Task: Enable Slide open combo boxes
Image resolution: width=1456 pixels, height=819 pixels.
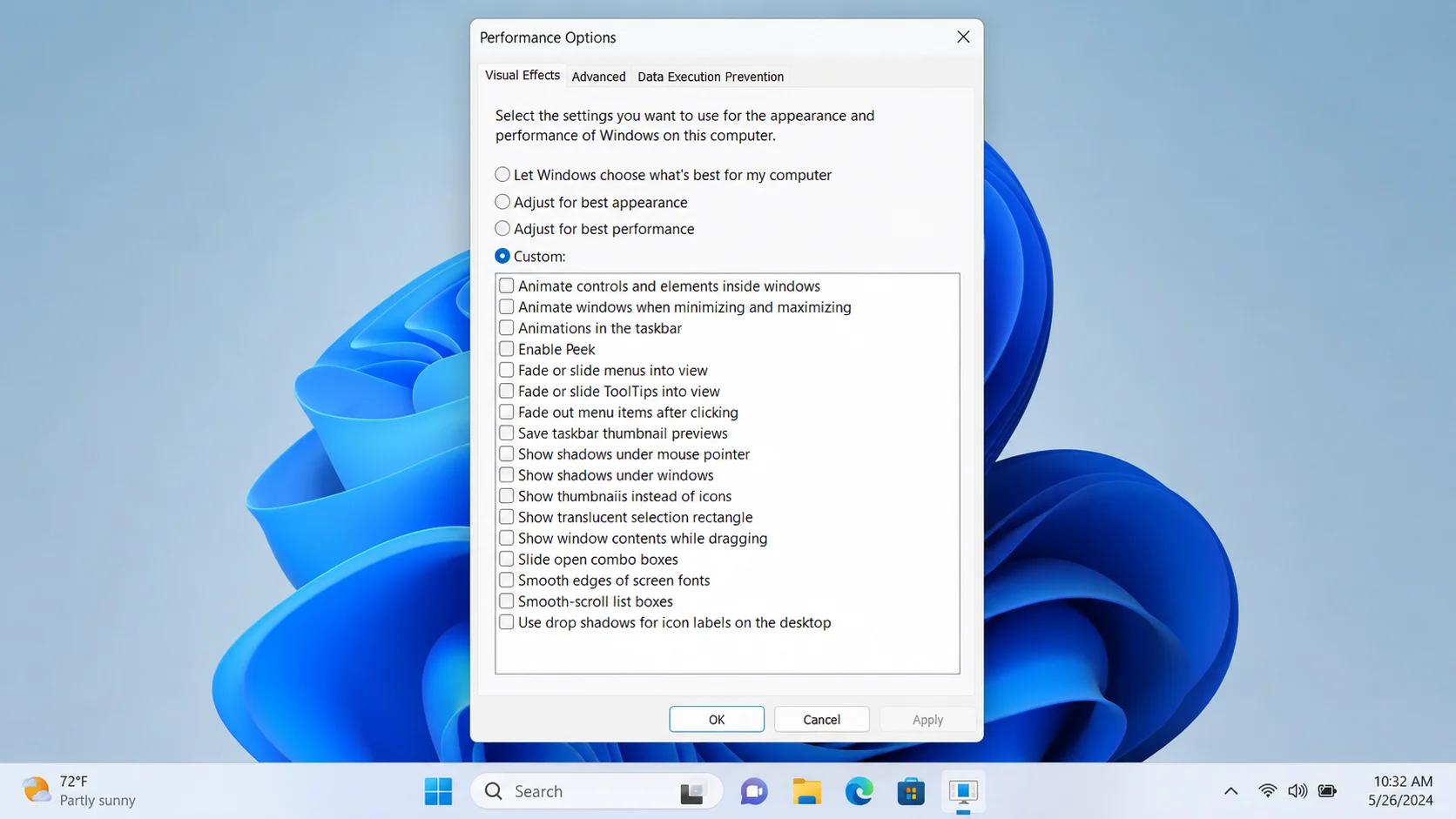Action: click(x=506, y=559)
